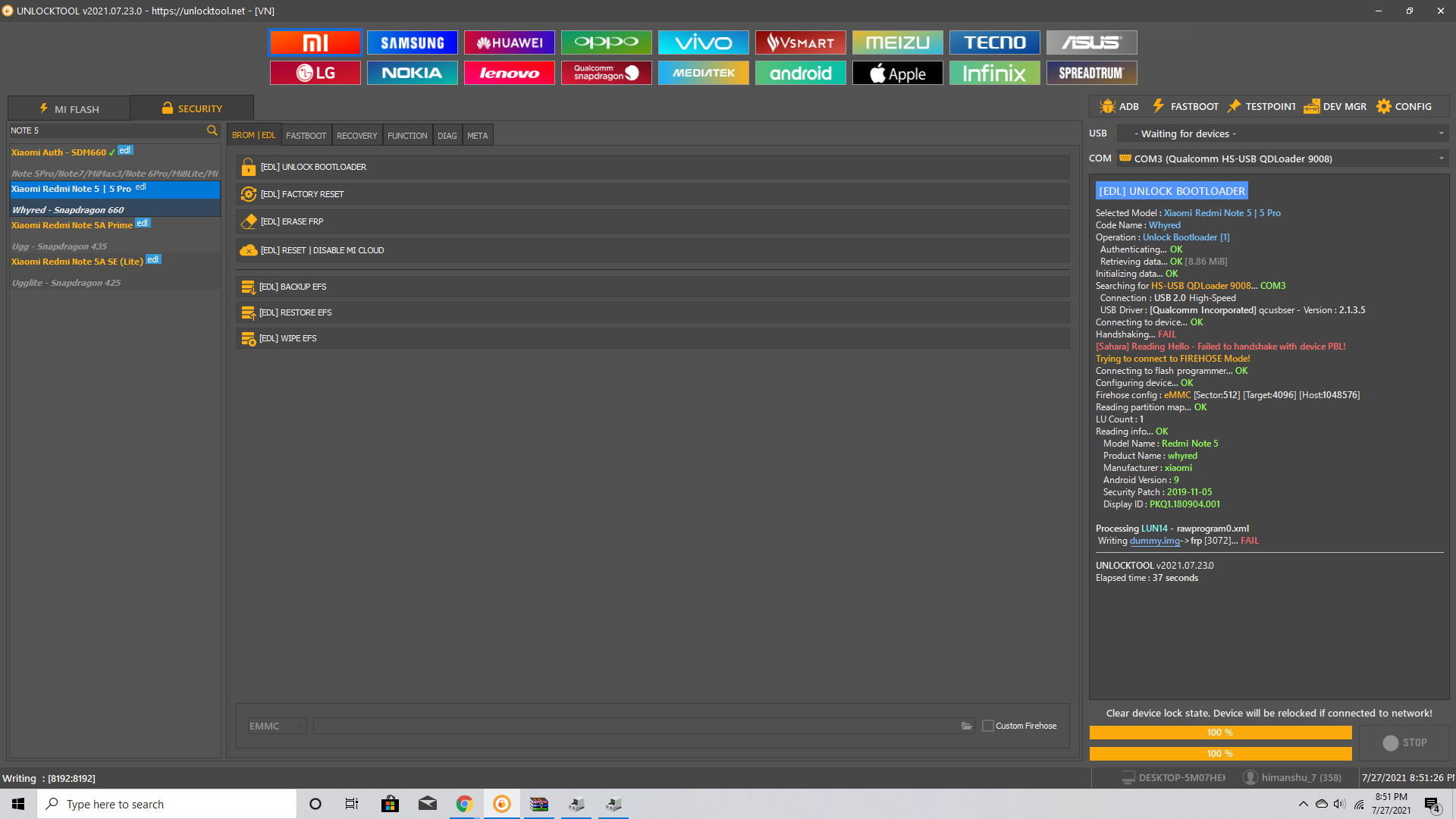Open the Windows Start menu
This screenshot has height=819, width=1456.
[x=18, y=804]
